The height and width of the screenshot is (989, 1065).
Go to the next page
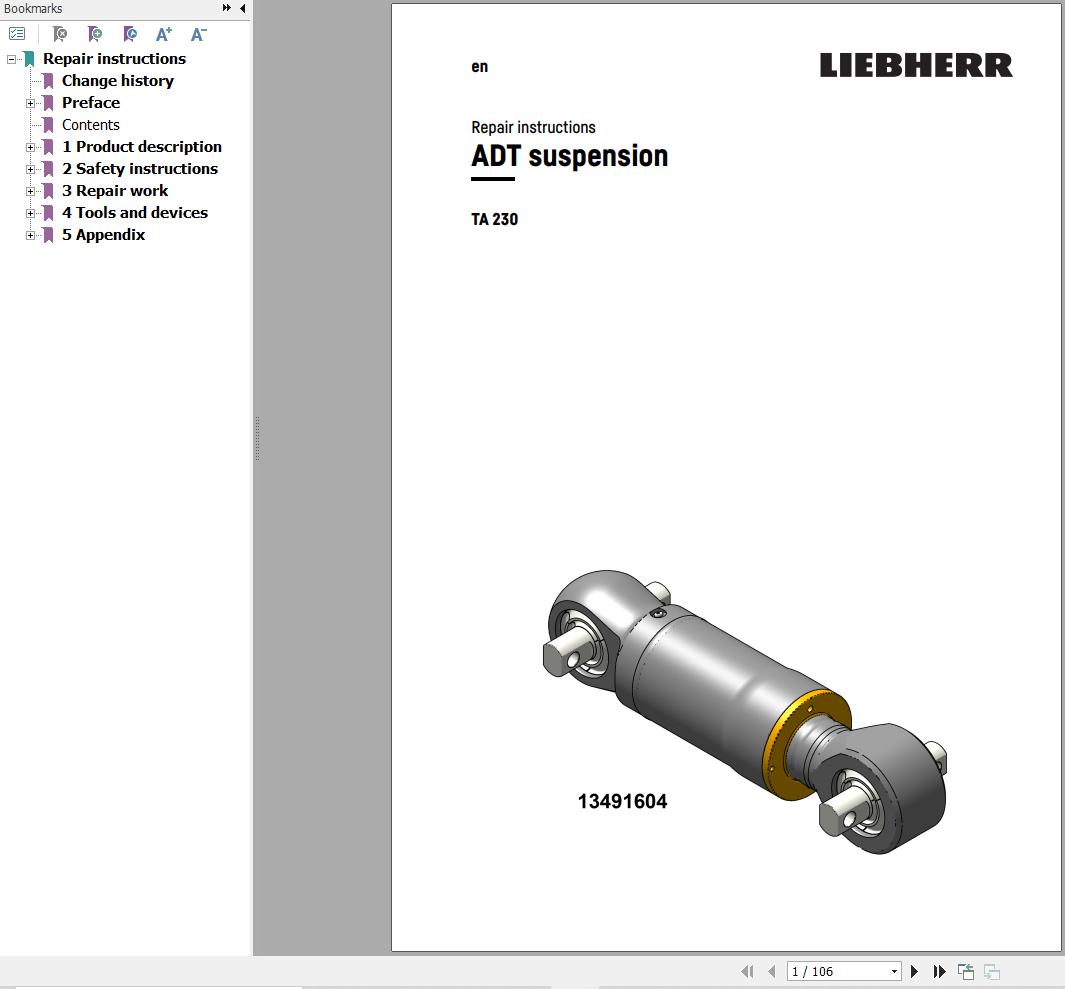pyautogui.click(x=914, y=971)
